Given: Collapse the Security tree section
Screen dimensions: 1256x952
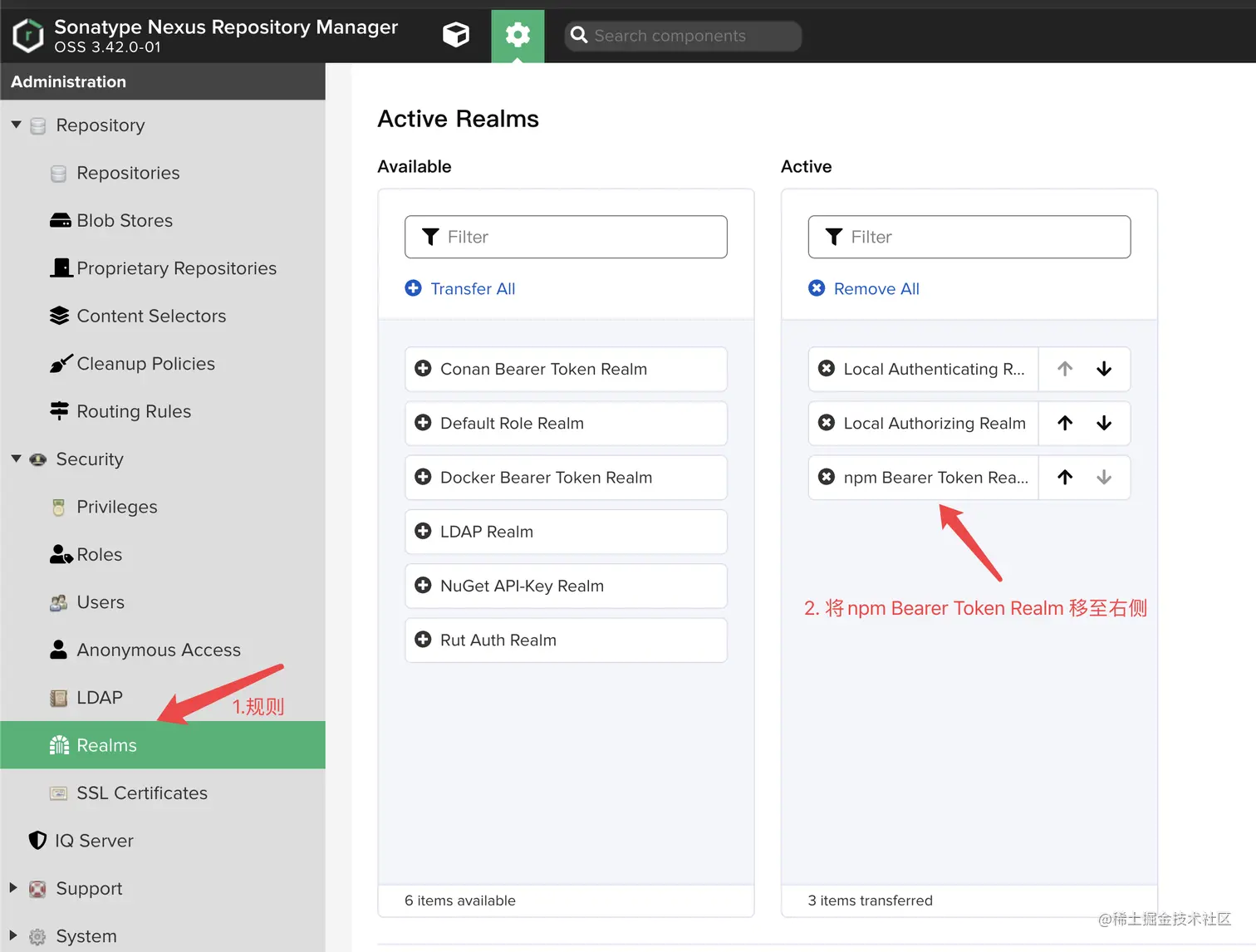Looking at the screenshot, I should (16, 459).
